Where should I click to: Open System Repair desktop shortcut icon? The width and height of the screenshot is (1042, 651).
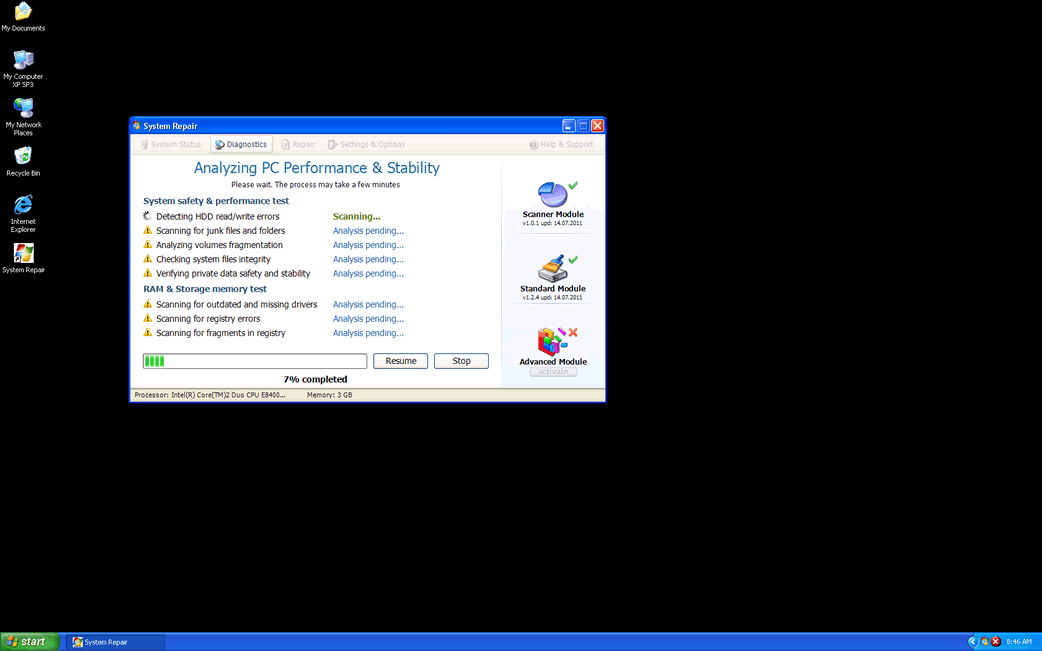23,254
